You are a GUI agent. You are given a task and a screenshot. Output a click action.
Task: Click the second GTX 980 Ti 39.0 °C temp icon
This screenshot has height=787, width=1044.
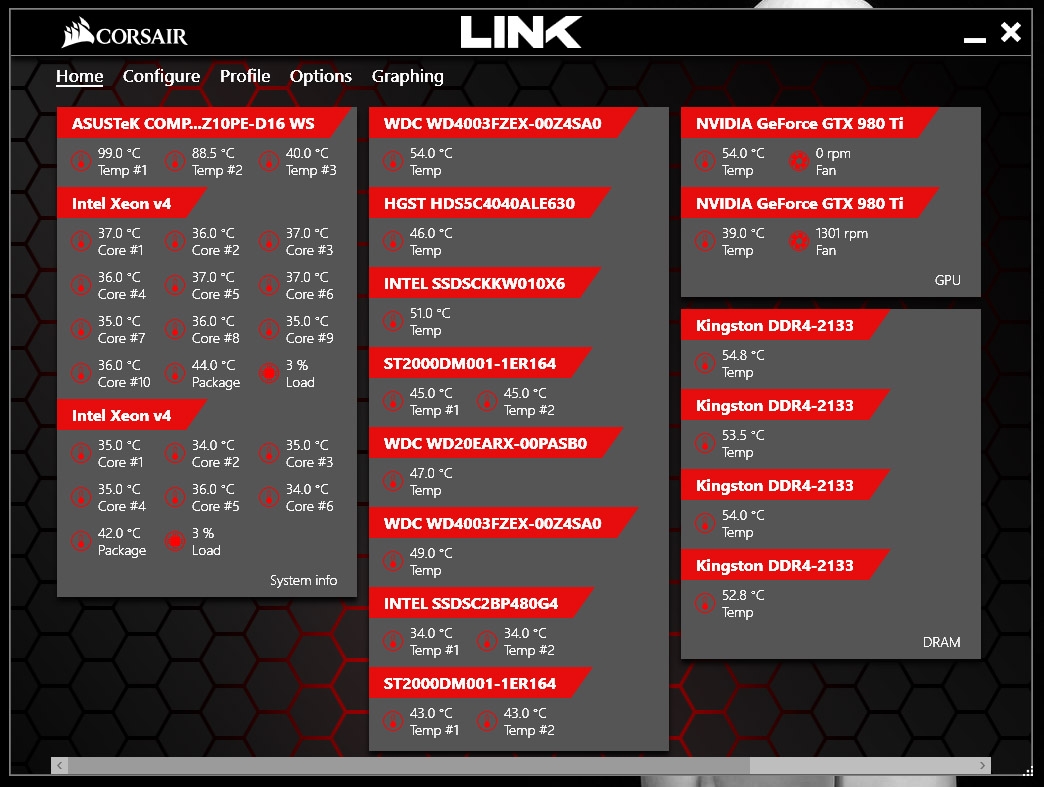(x=705, y=241)
